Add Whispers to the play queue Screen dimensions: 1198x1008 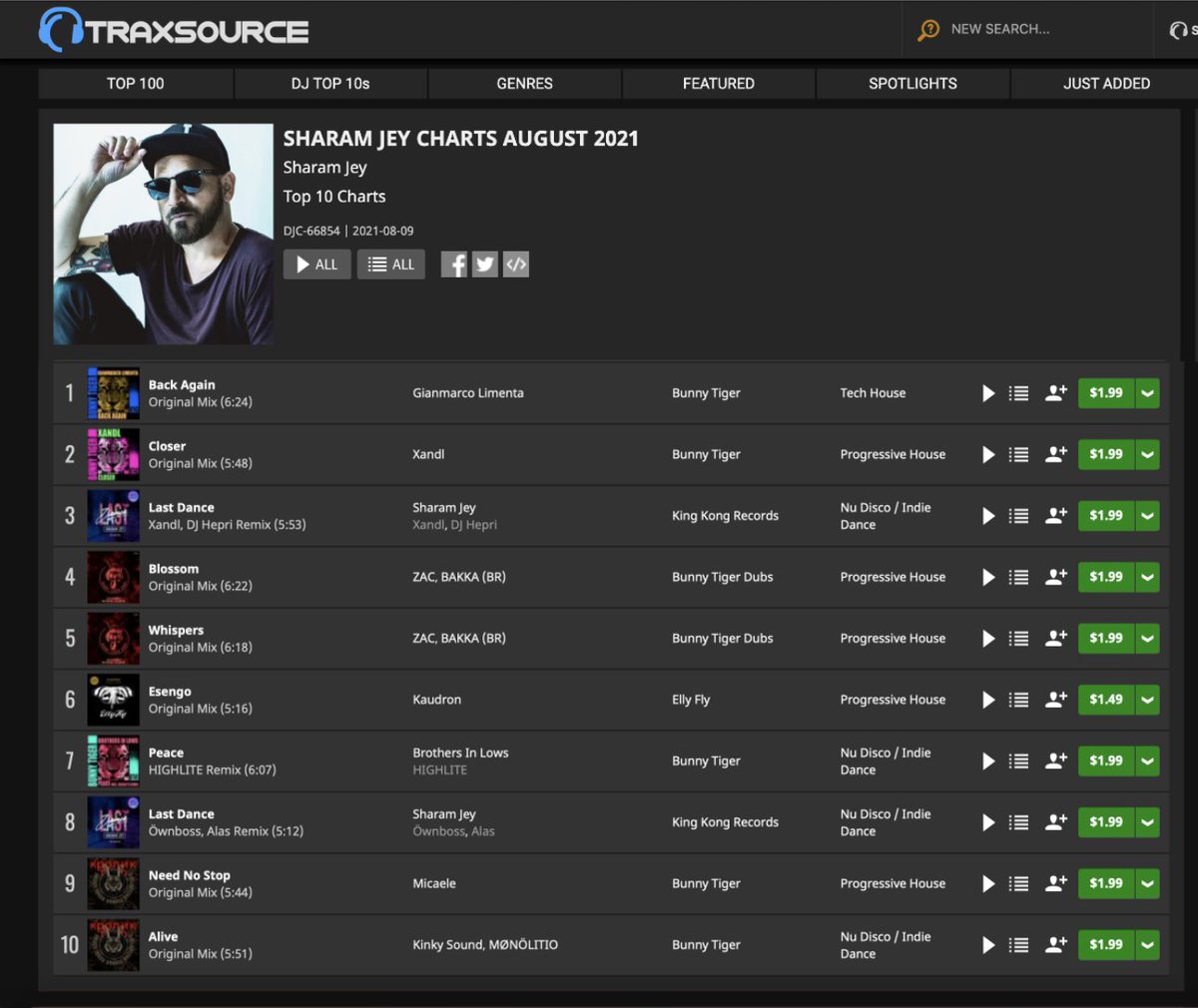(1018, 639)
